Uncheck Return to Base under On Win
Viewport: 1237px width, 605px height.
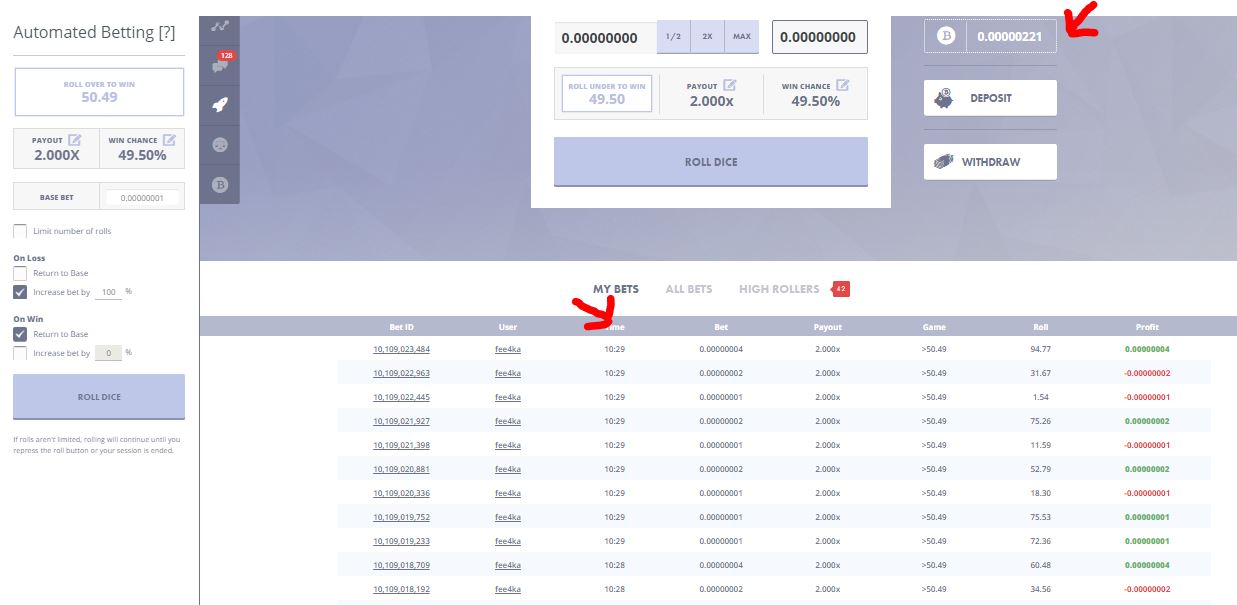point(20,334)
